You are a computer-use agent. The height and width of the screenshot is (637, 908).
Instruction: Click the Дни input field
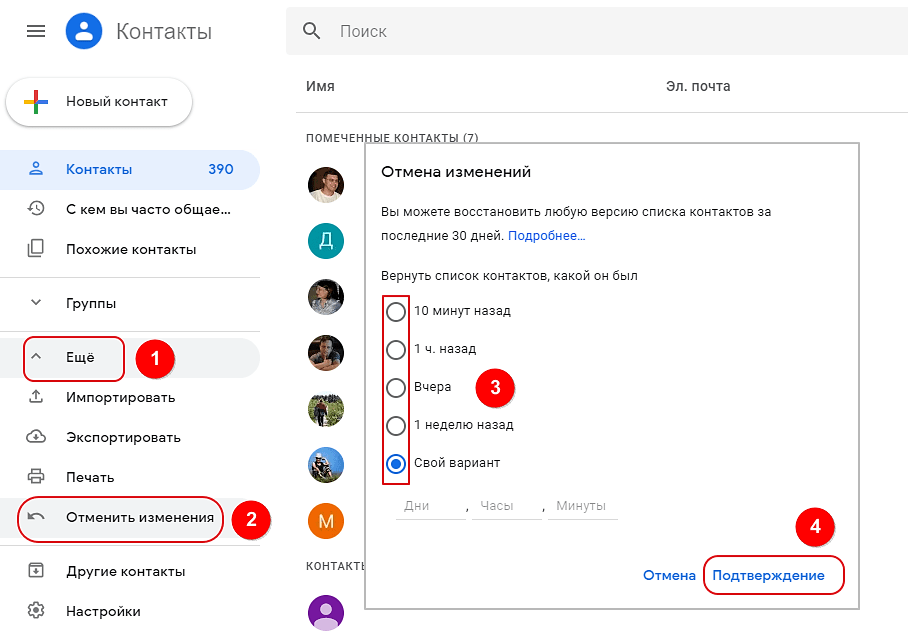430,506
